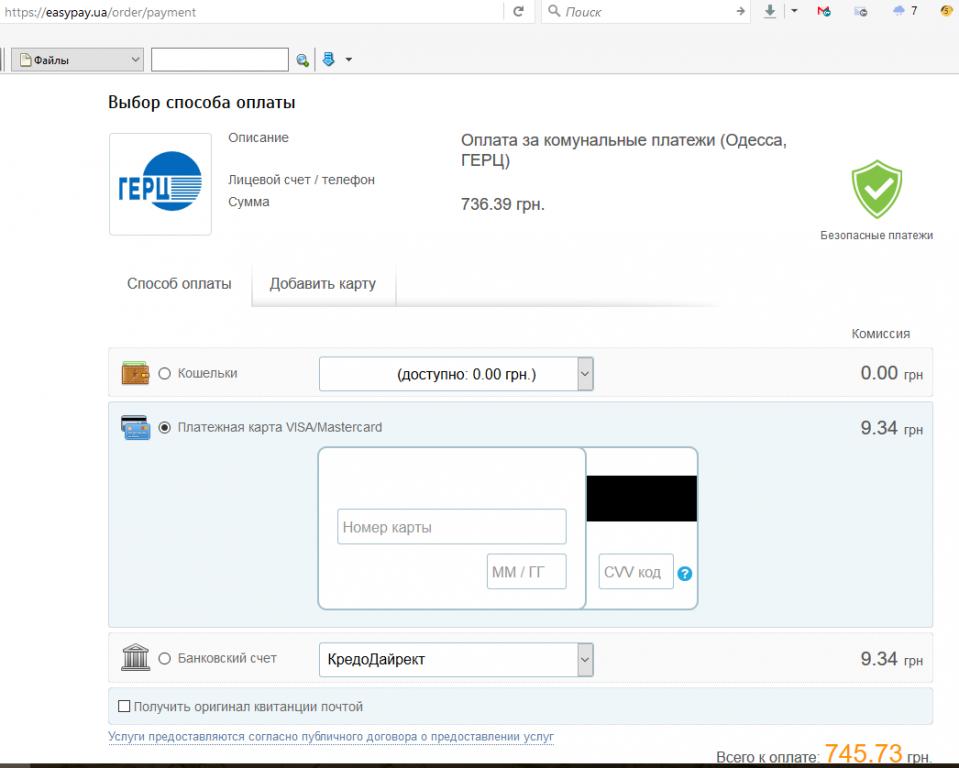Expand the wallet balance dropdown

585,375
